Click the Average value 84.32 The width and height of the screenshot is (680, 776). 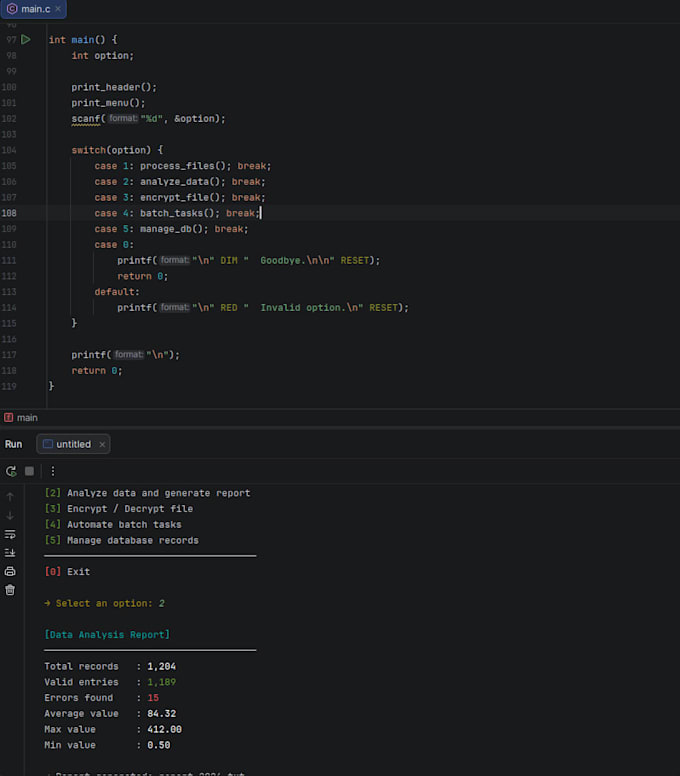click(x=161, y=714)
